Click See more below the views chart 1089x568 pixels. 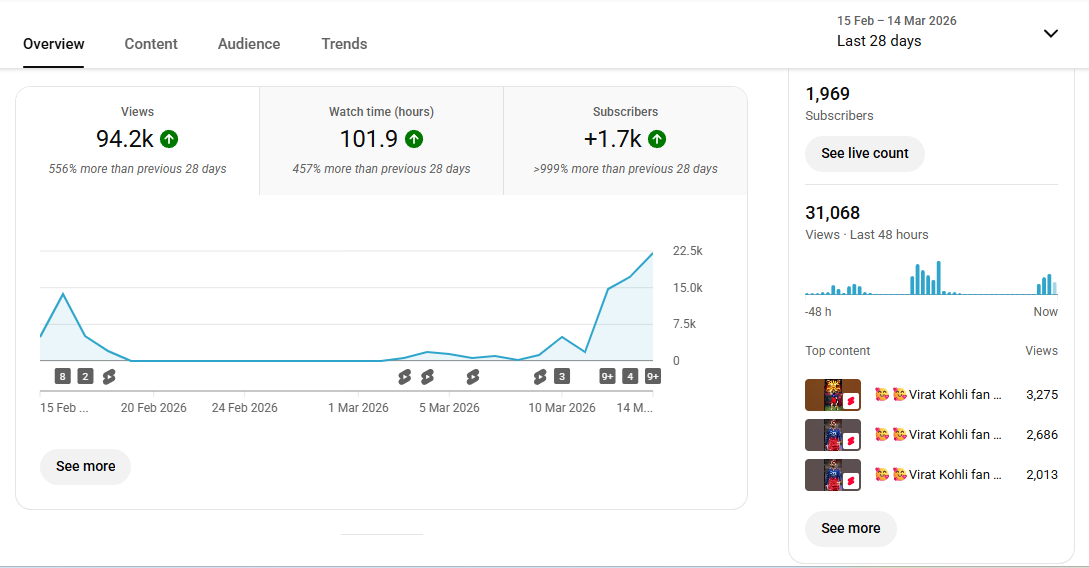pos(85,466)
